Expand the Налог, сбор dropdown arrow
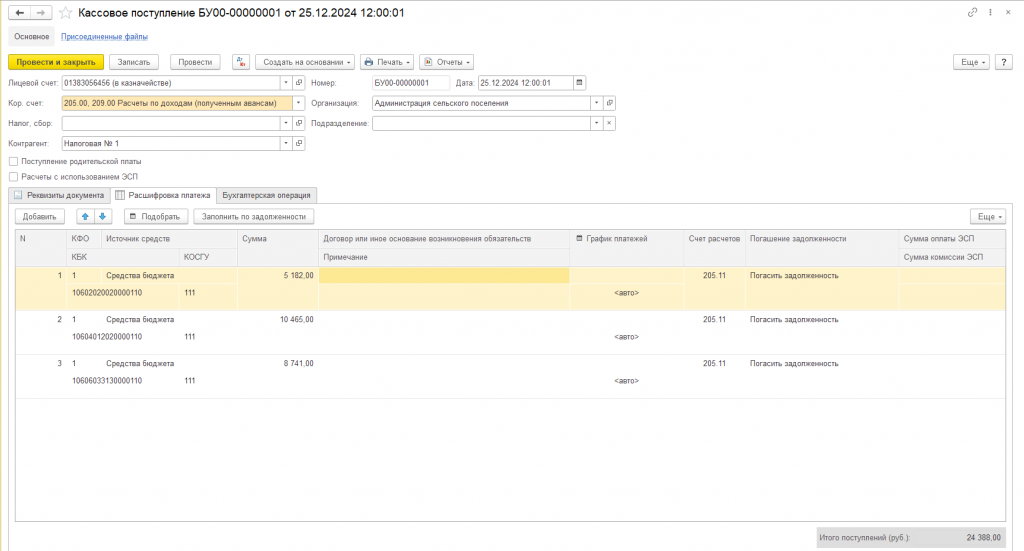The height and width of the screenshot is (551, 1024). pos(286,123)
